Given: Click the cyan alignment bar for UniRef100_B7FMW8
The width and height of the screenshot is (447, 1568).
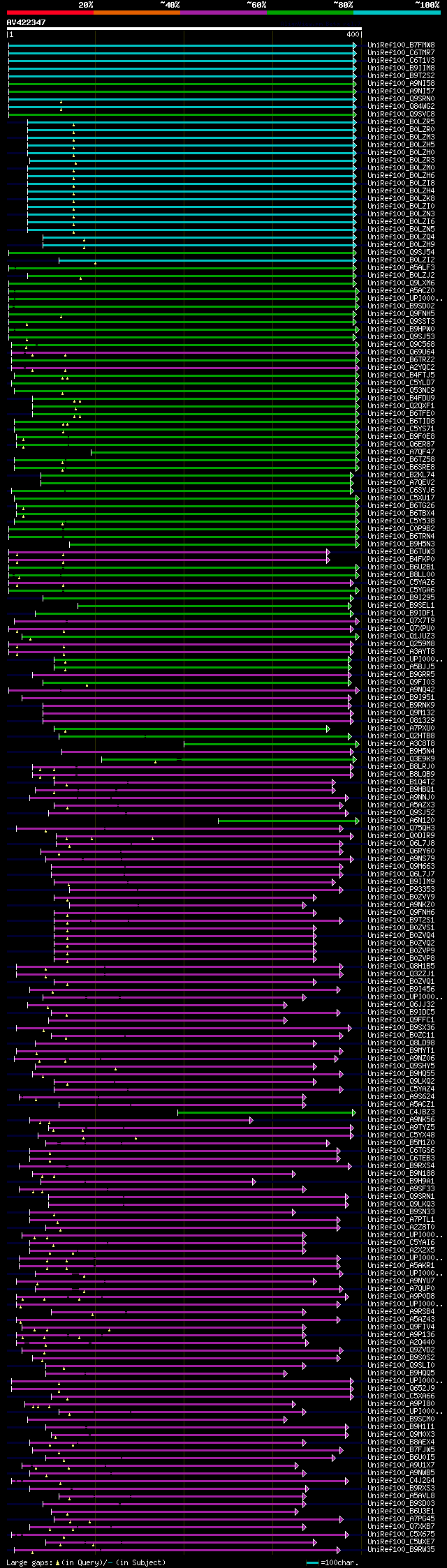Looking at the screenshot, I should pyautogui.click(x=182, y=45).
